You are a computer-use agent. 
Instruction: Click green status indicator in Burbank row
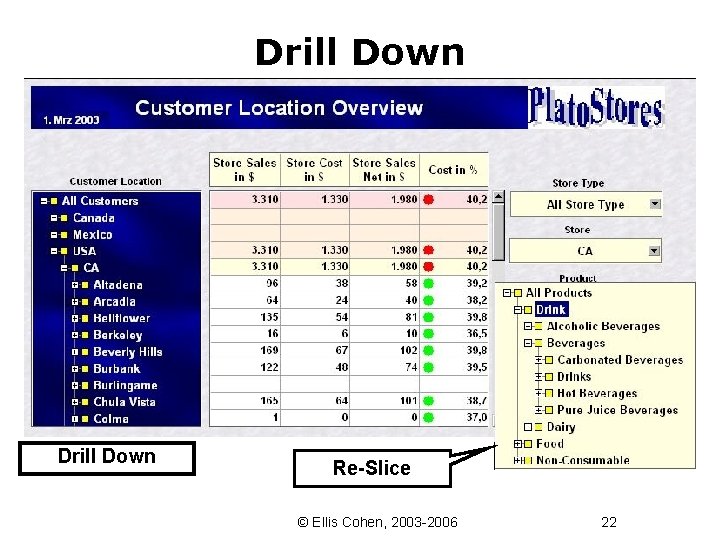point(428,367)
